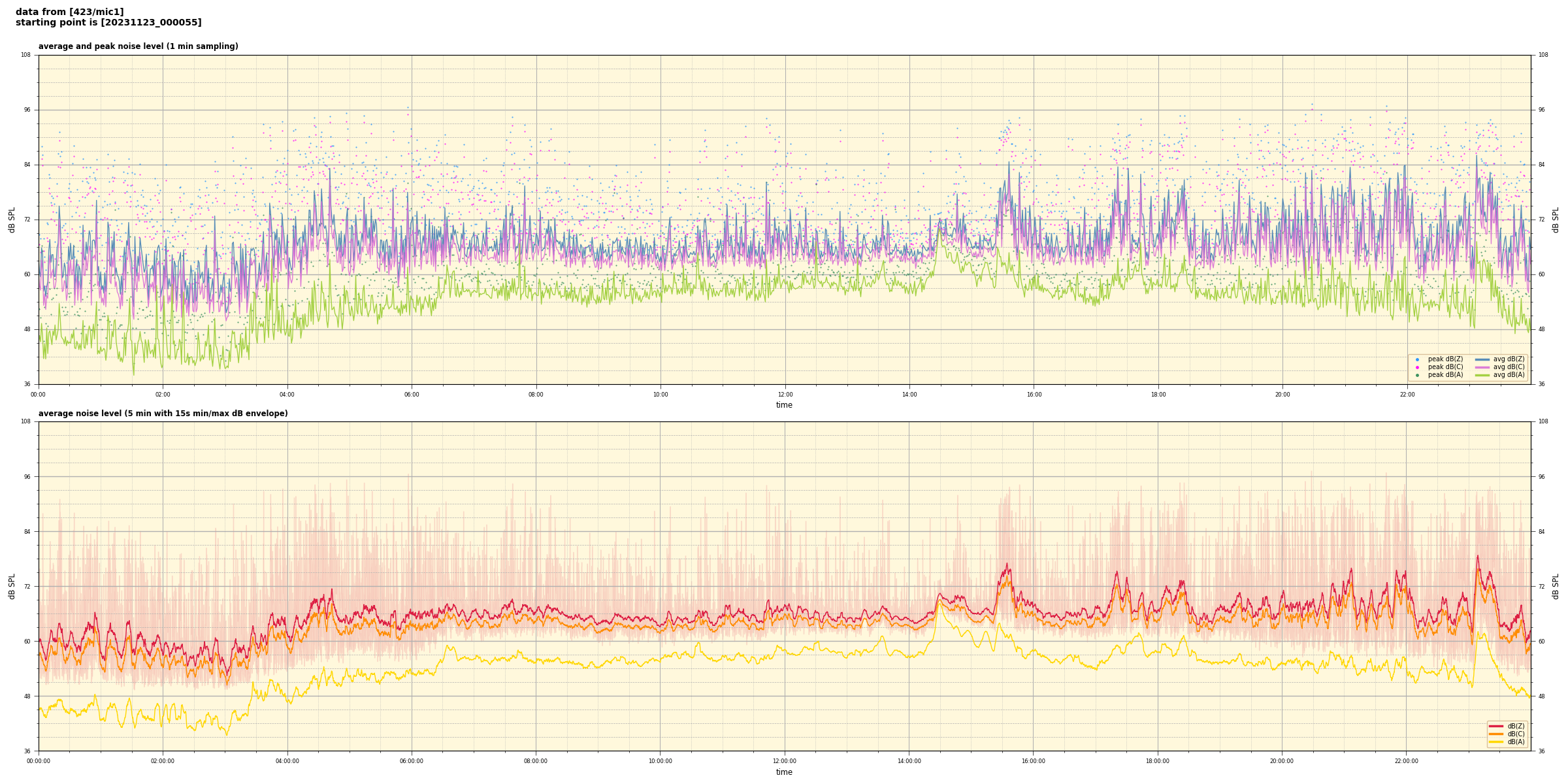Click the orange dB(C) line in the lower chart legend
Image resolution: width=1568 pixels, height=784 pixels.
pos(1496,734)
